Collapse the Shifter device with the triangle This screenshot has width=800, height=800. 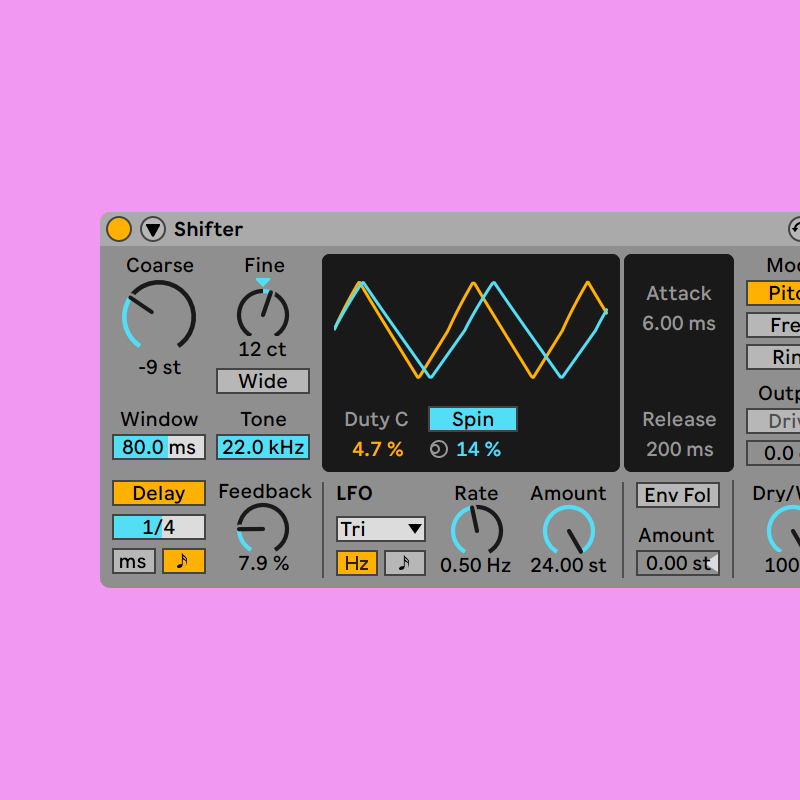152,229
